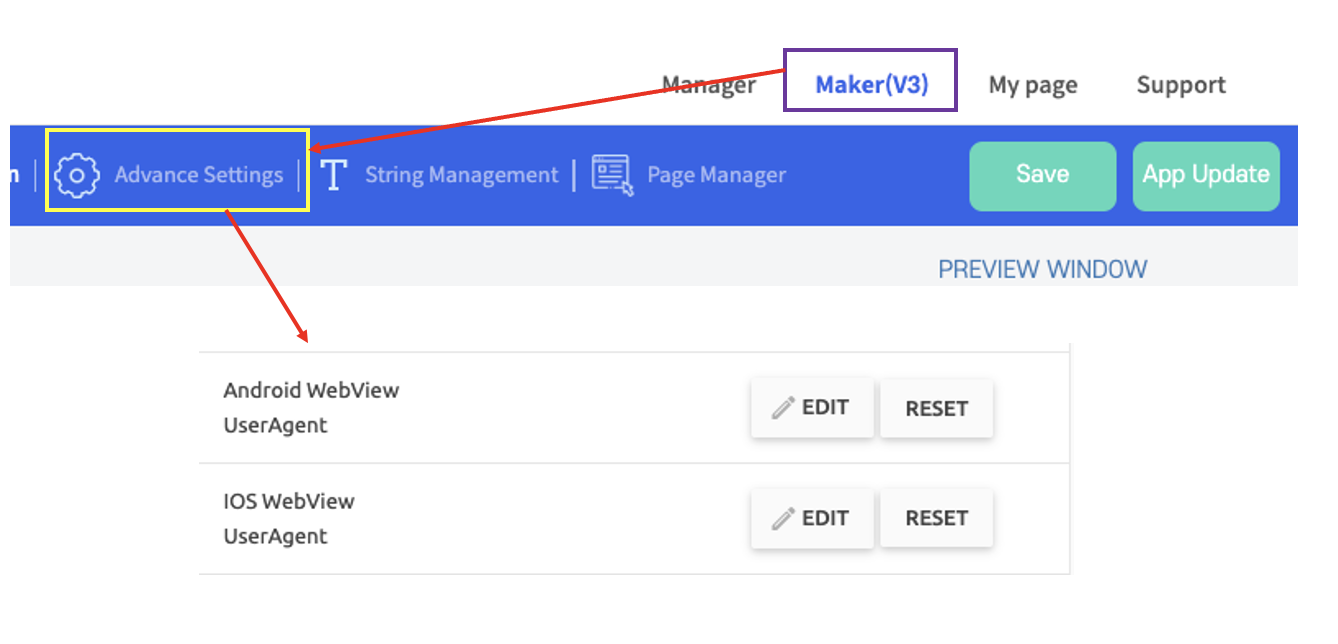Click the Advance Settings gear icon
The image size is (1338, 644).
[x=77, y=176]
